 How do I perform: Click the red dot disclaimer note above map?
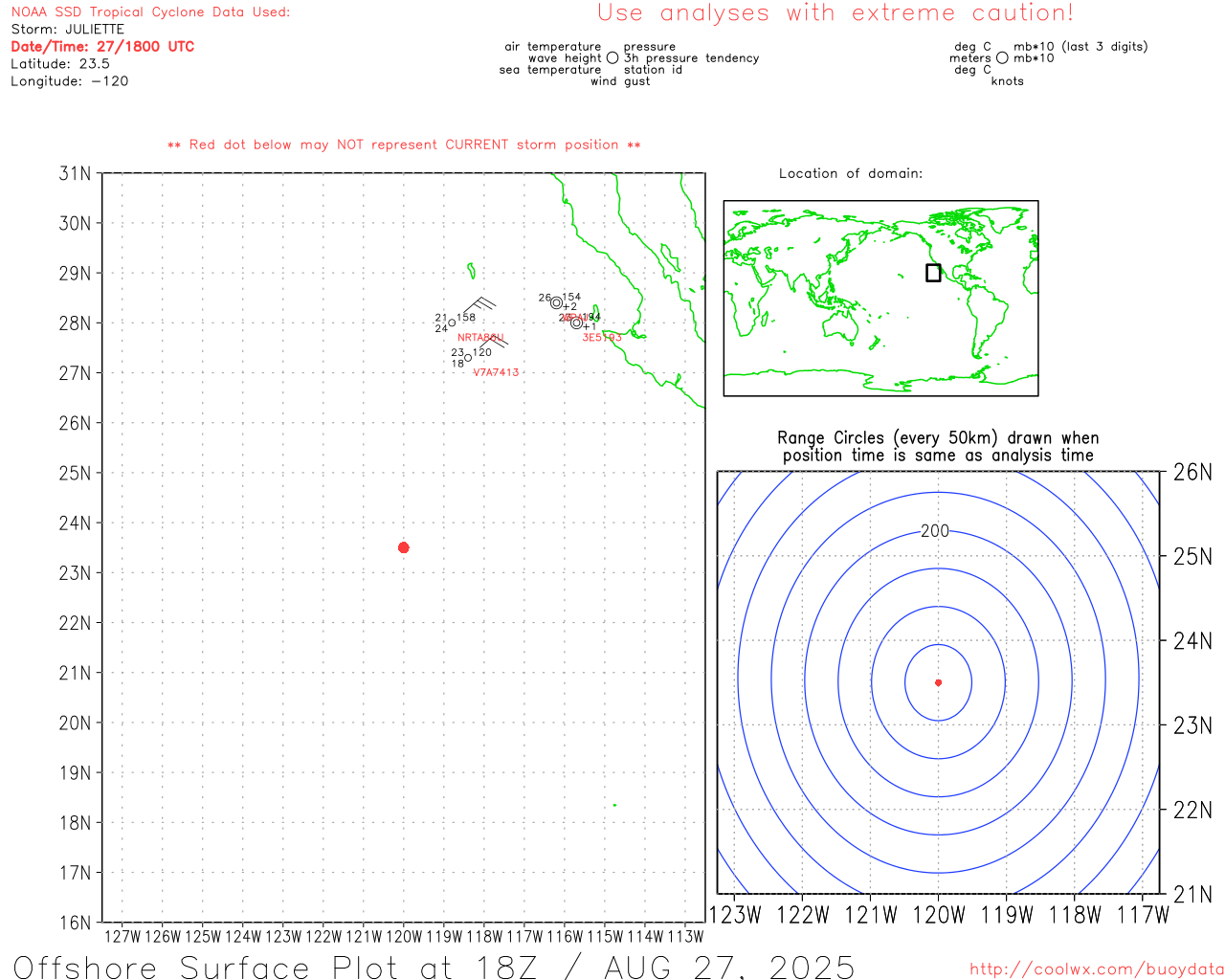[404, 145]
